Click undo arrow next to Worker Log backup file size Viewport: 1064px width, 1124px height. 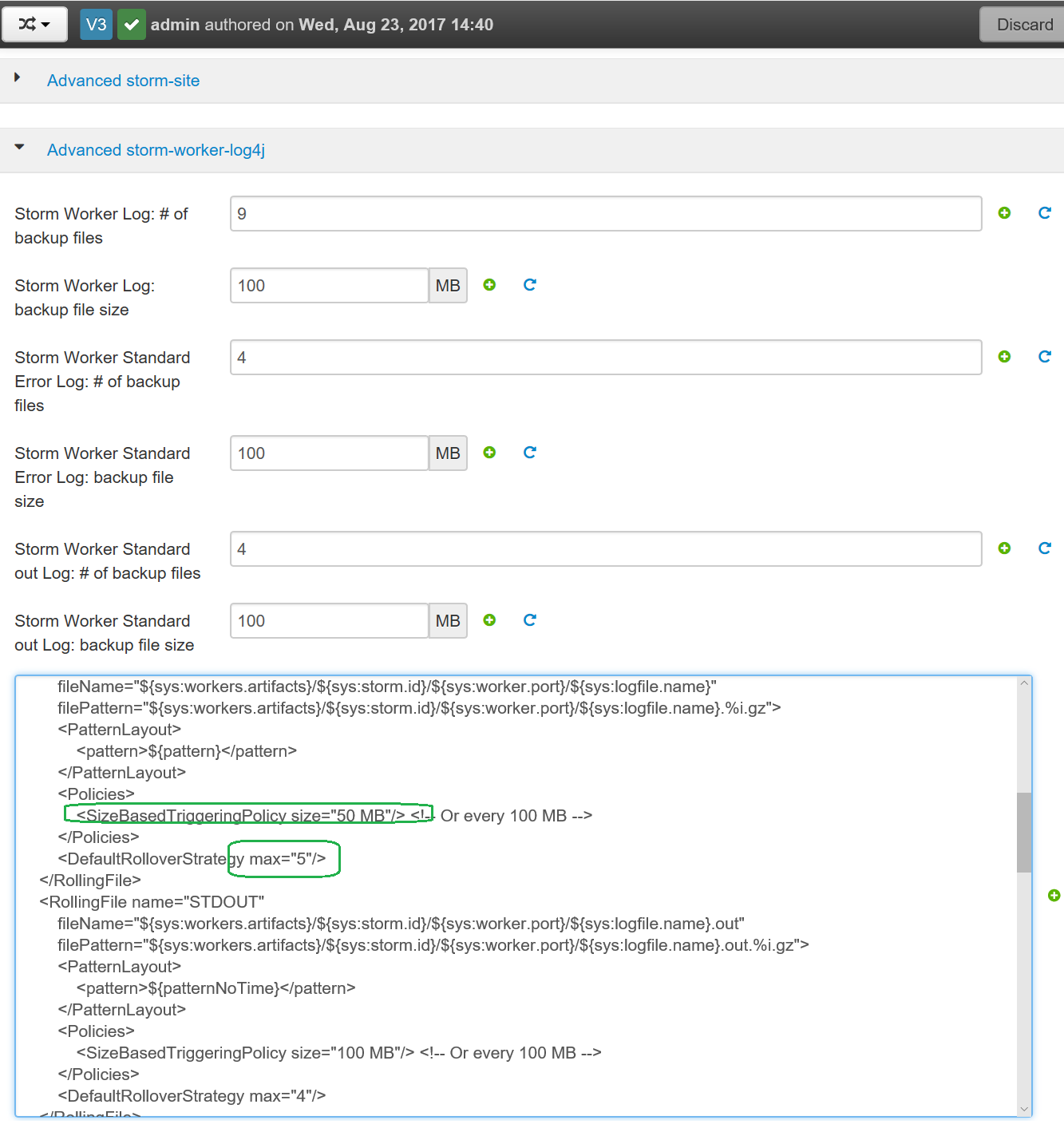click(x=529, y=285)
